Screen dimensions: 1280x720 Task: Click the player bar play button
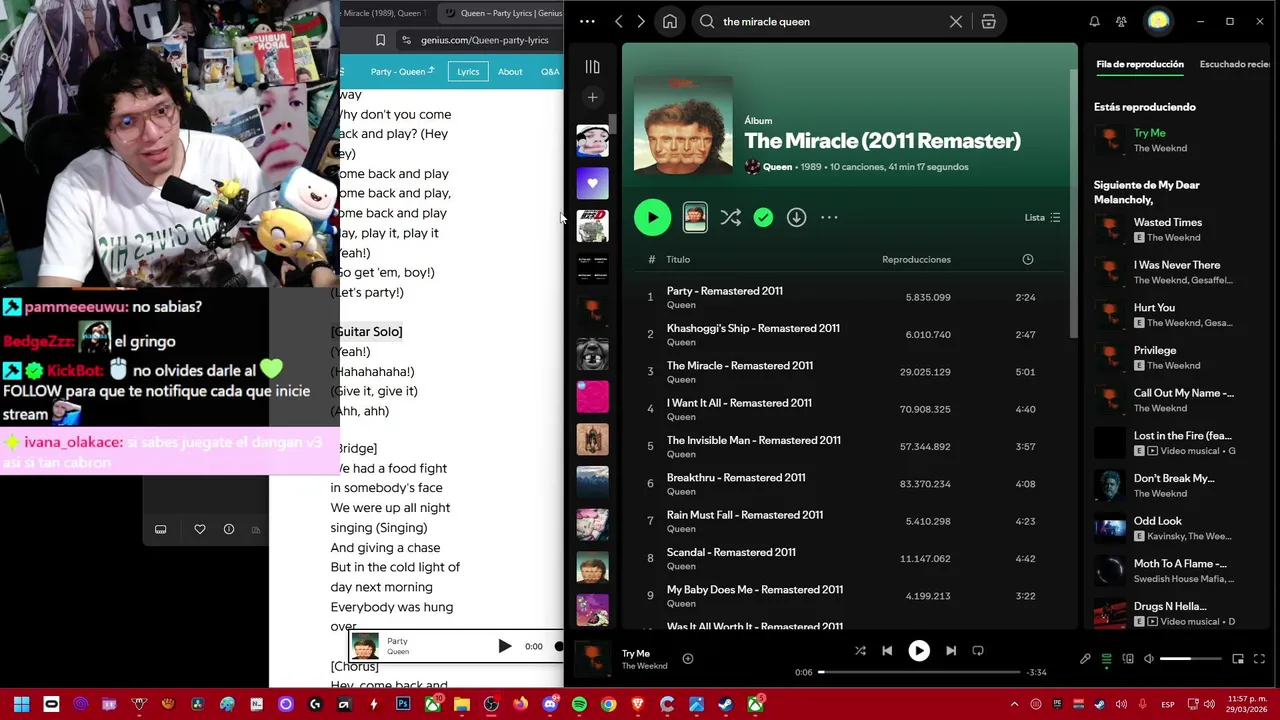click(918, 650)
